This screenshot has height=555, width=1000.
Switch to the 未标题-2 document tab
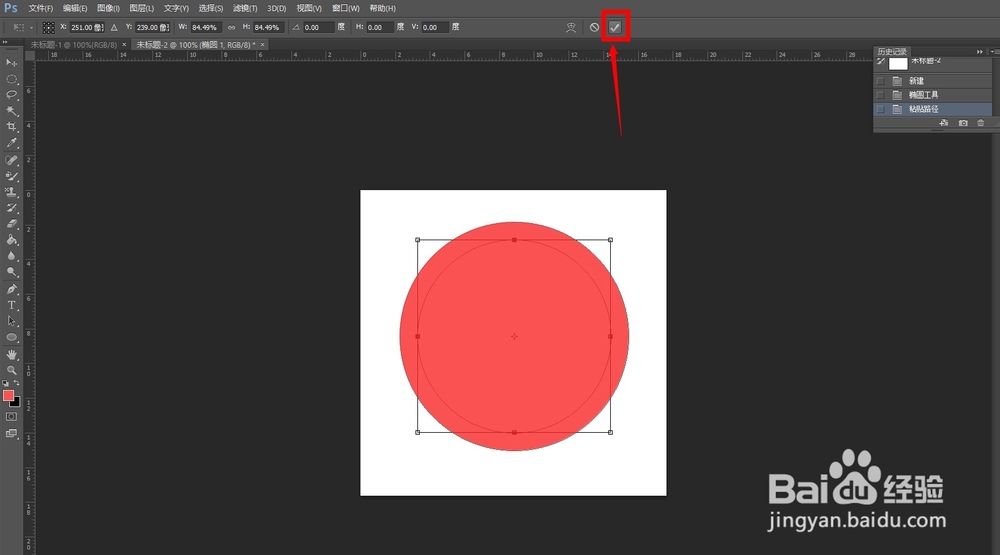(x=196, y=45)
